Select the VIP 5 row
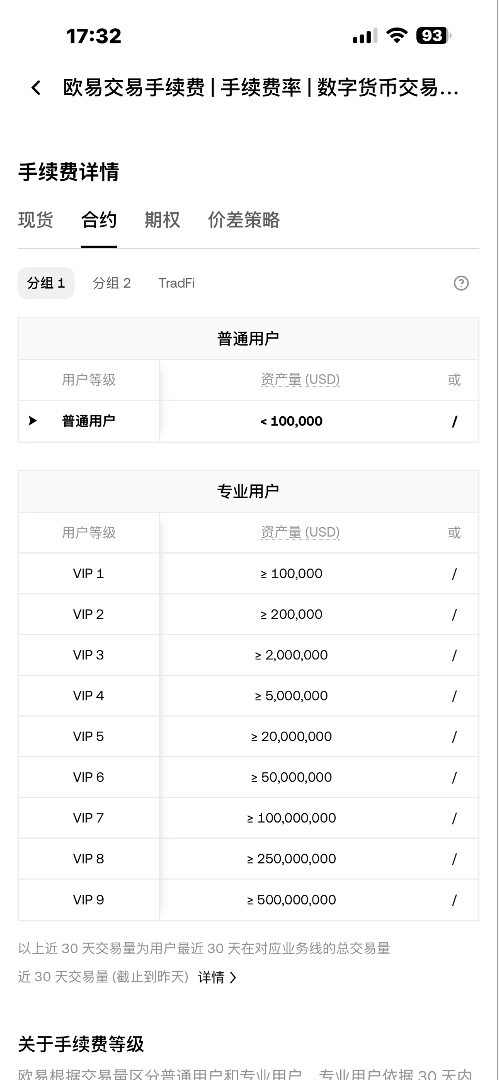This screenshot has width=498, height=1080. tap(248, 736)
